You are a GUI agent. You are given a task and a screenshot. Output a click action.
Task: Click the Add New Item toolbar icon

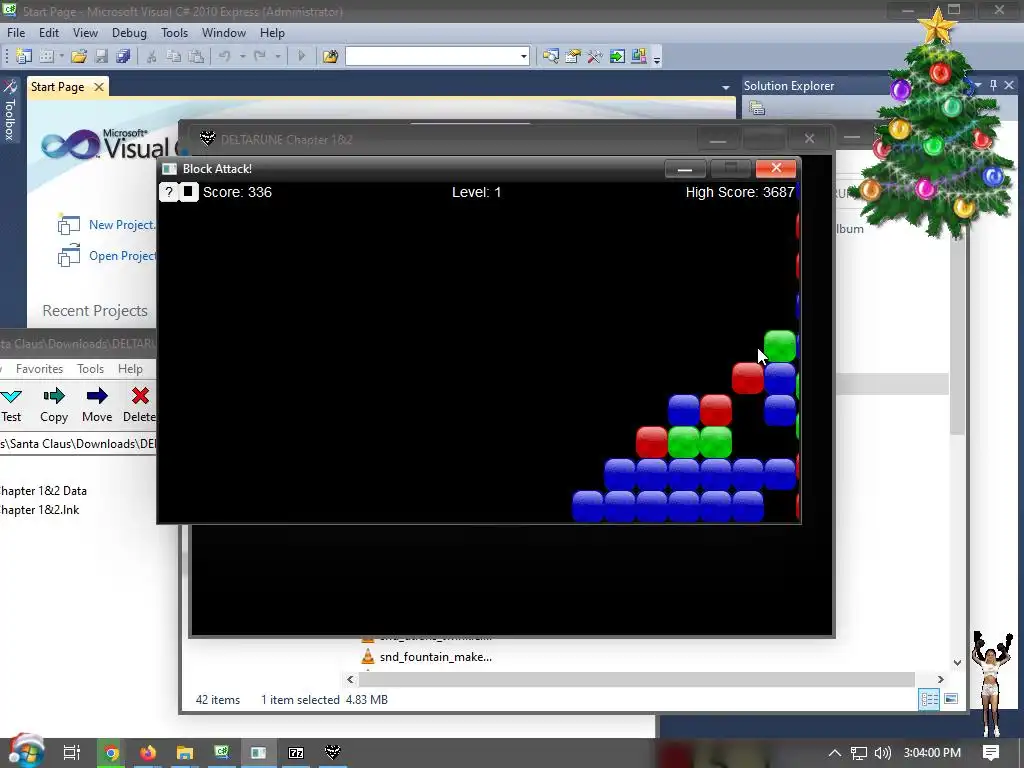[x=46, y=57]
